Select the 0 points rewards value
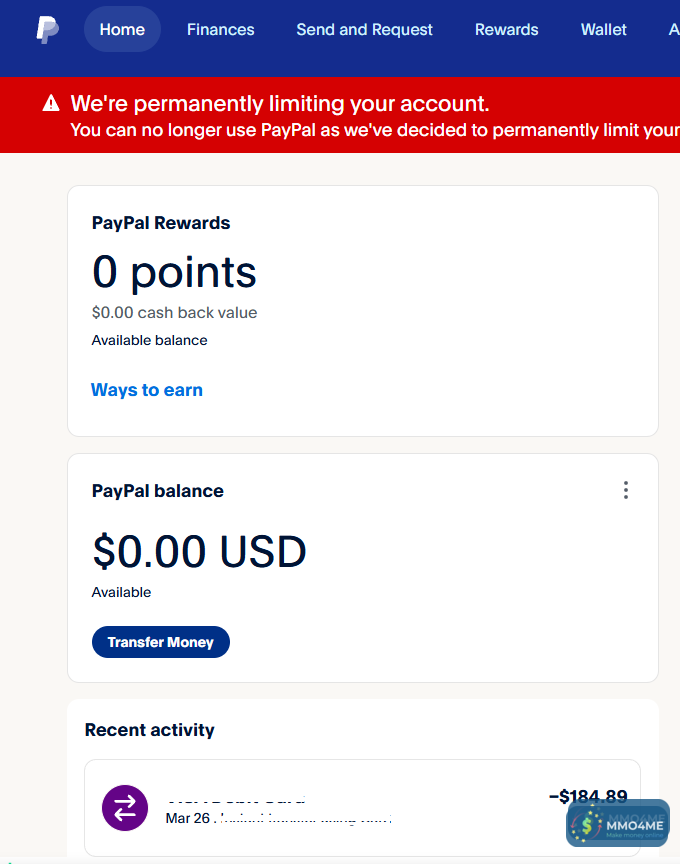 [174, 272]
